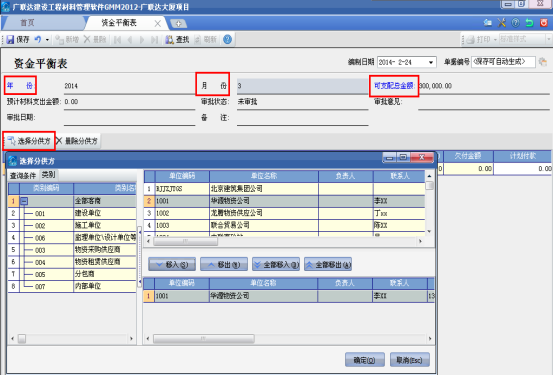Click the 单据编号 input field

click(x=503, y=62)
